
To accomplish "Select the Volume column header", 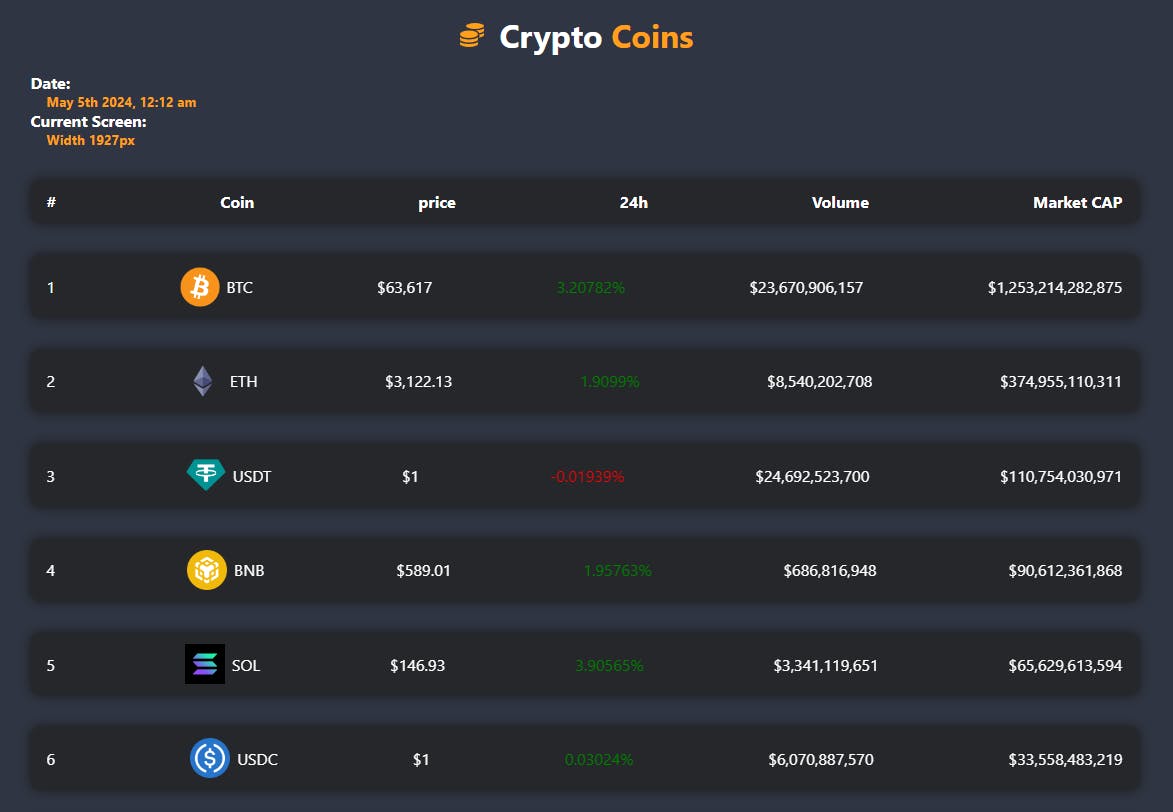I will [x=840, y=203].
